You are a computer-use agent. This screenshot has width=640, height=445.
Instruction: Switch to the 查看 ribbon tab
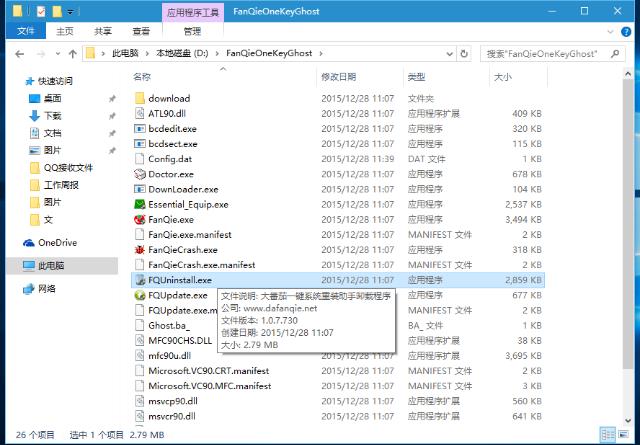point(142,31)
